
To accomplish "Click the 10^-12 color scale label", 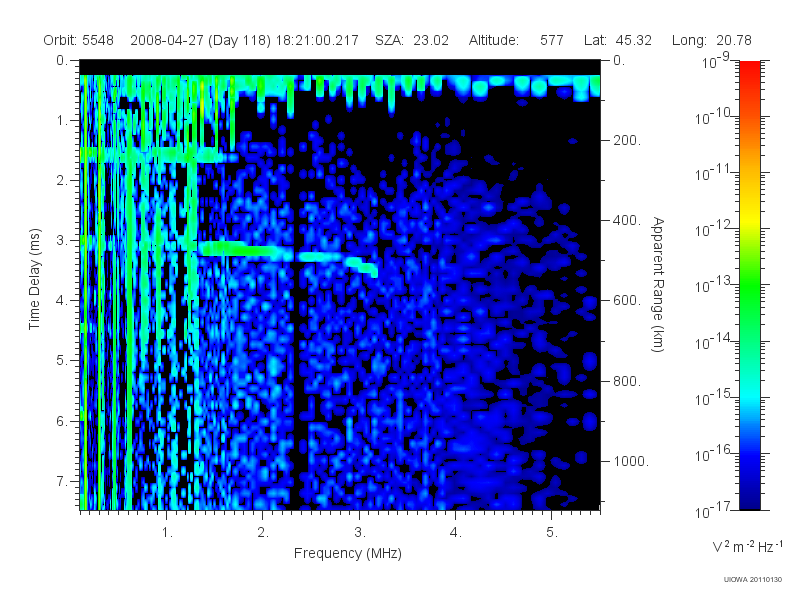I will click(714, 230).
